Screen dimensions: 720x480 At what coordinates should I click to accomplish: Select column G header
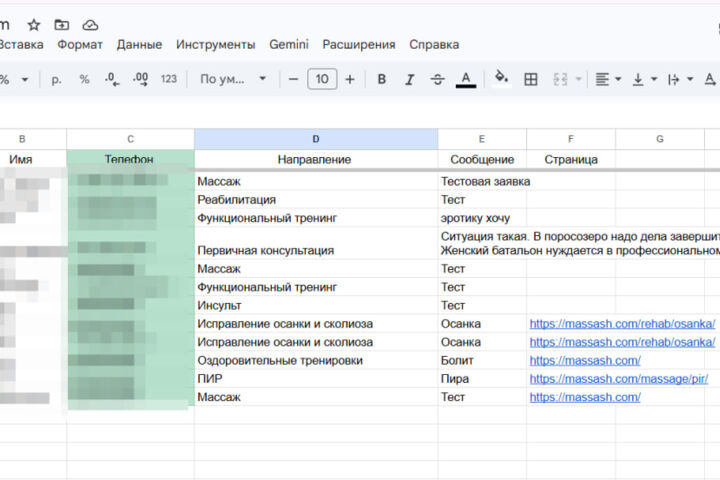660,139
